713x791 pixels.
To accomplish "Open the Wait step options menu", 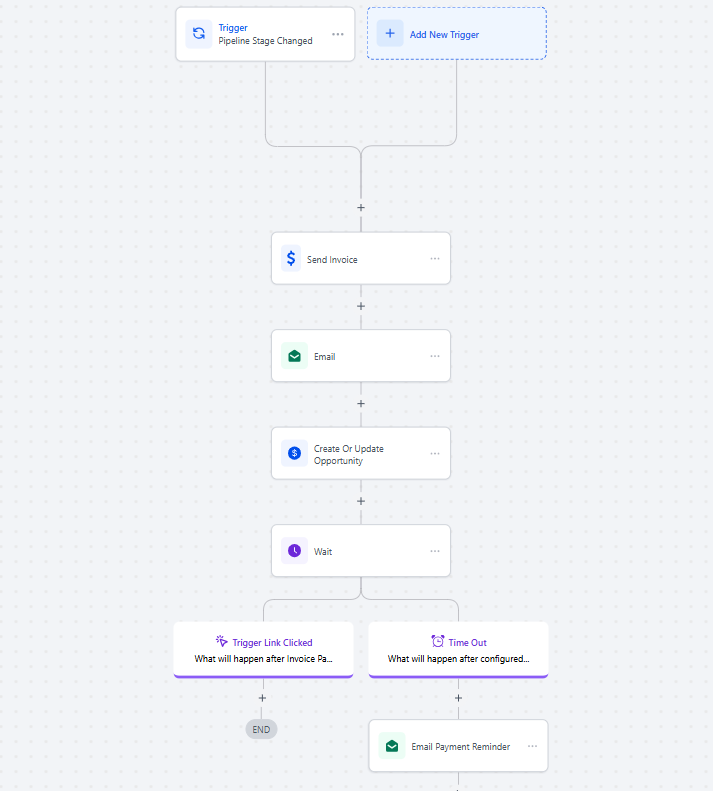I will coord(435,551).
